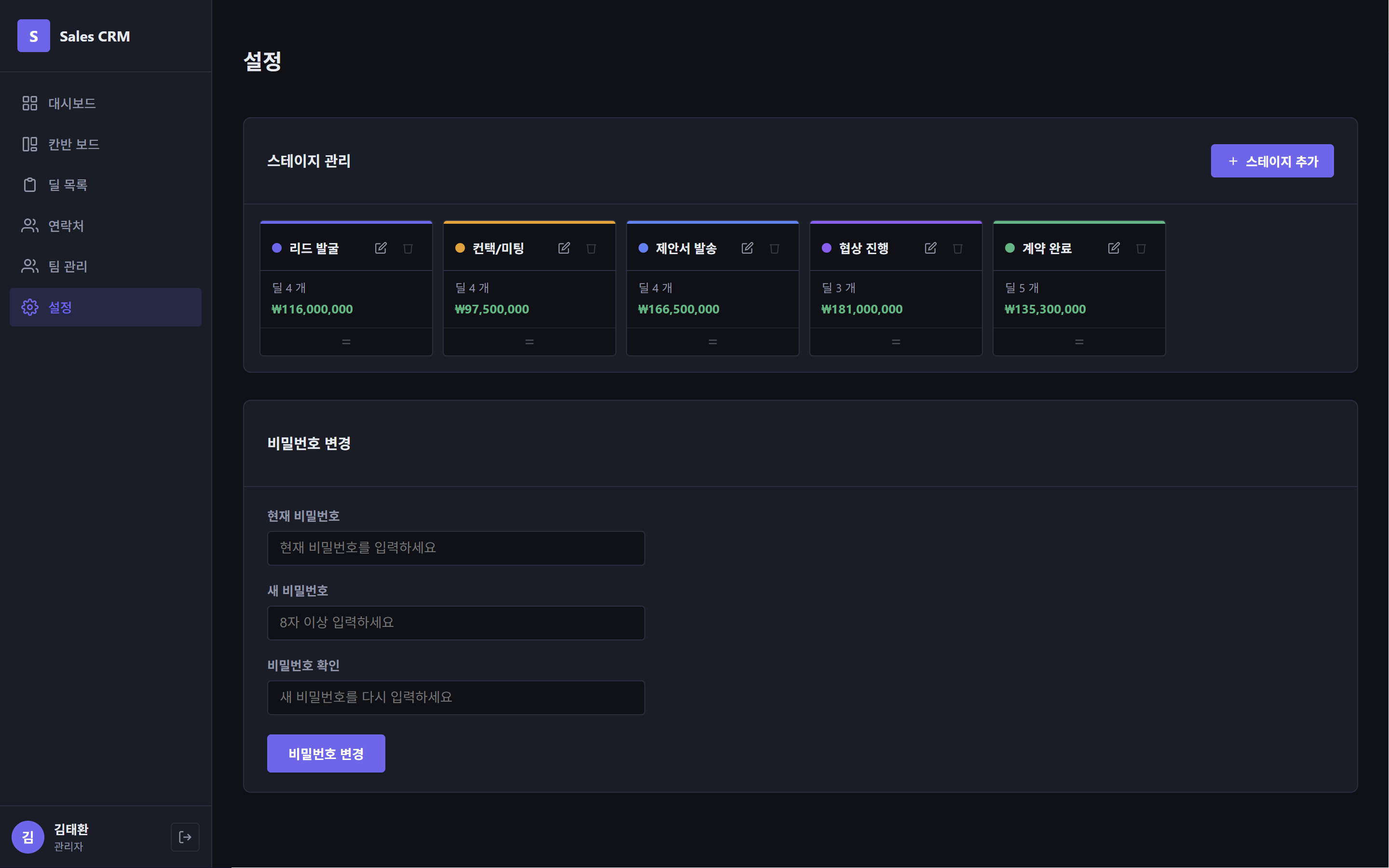Delete the 컨택/미팅 stage
This screenshot has height=868, width=1389.
click(x=591, y=248)
